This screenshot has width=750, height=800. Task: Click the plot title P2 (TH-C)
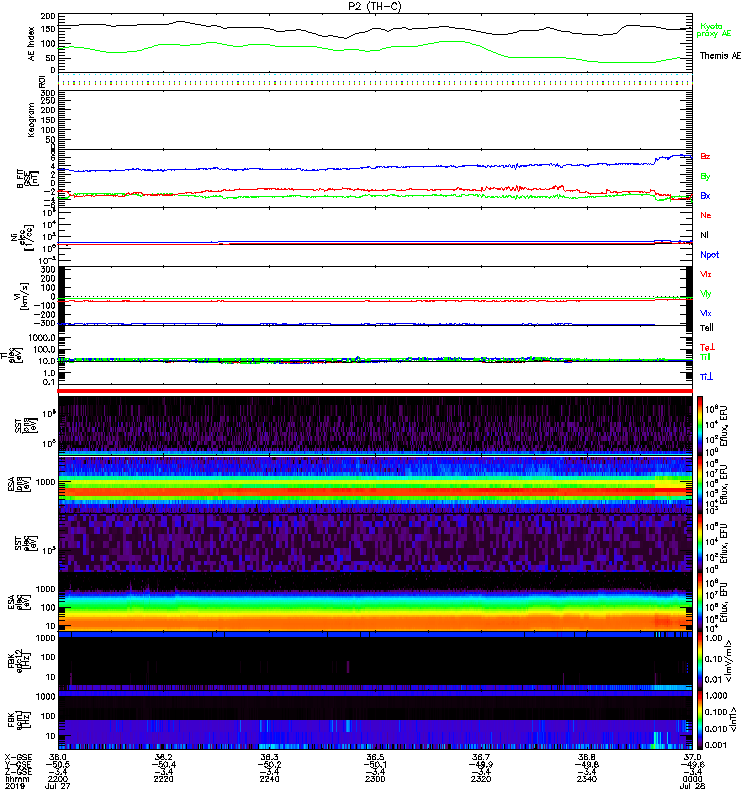(x=374, y=6)
